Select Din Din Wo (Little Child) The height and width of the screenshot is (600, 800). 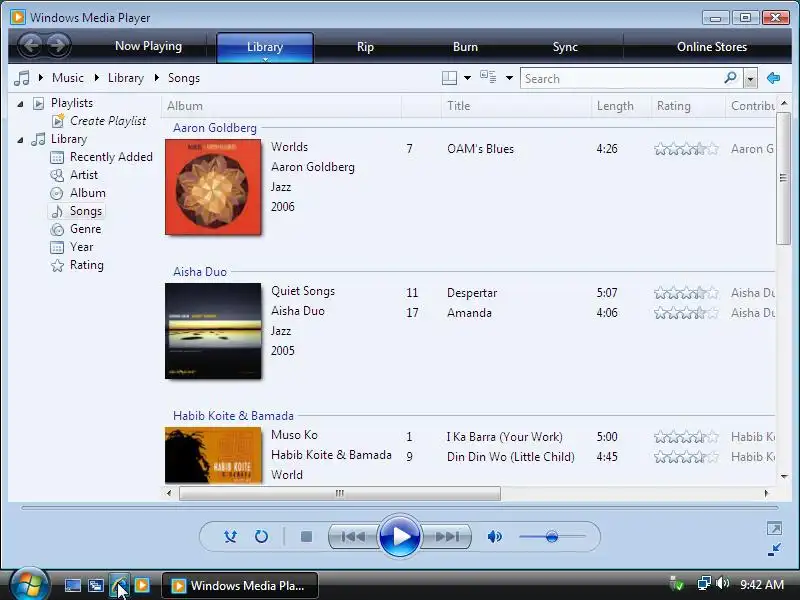(511, 457)
